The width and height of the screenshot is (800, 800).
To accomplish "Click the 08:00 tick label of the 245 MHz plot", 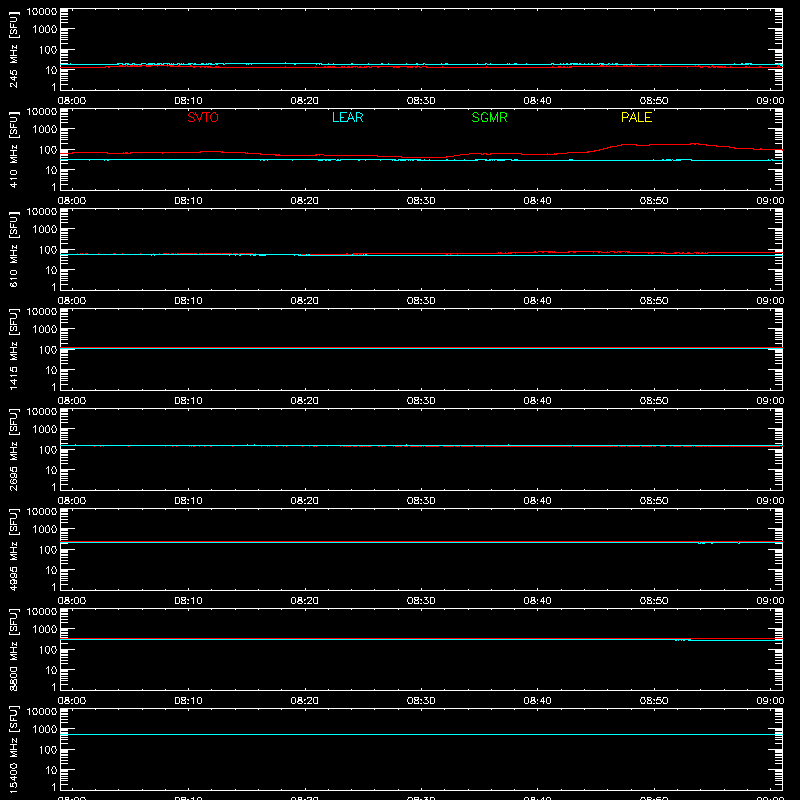I will click(x=72, y=101).
